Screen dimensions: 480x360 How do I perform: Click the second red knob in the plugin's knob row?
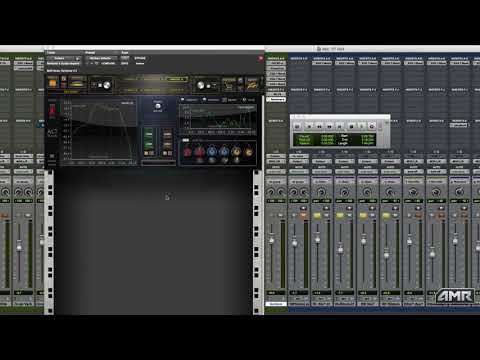pyautogui.click(x=200, y=152)
